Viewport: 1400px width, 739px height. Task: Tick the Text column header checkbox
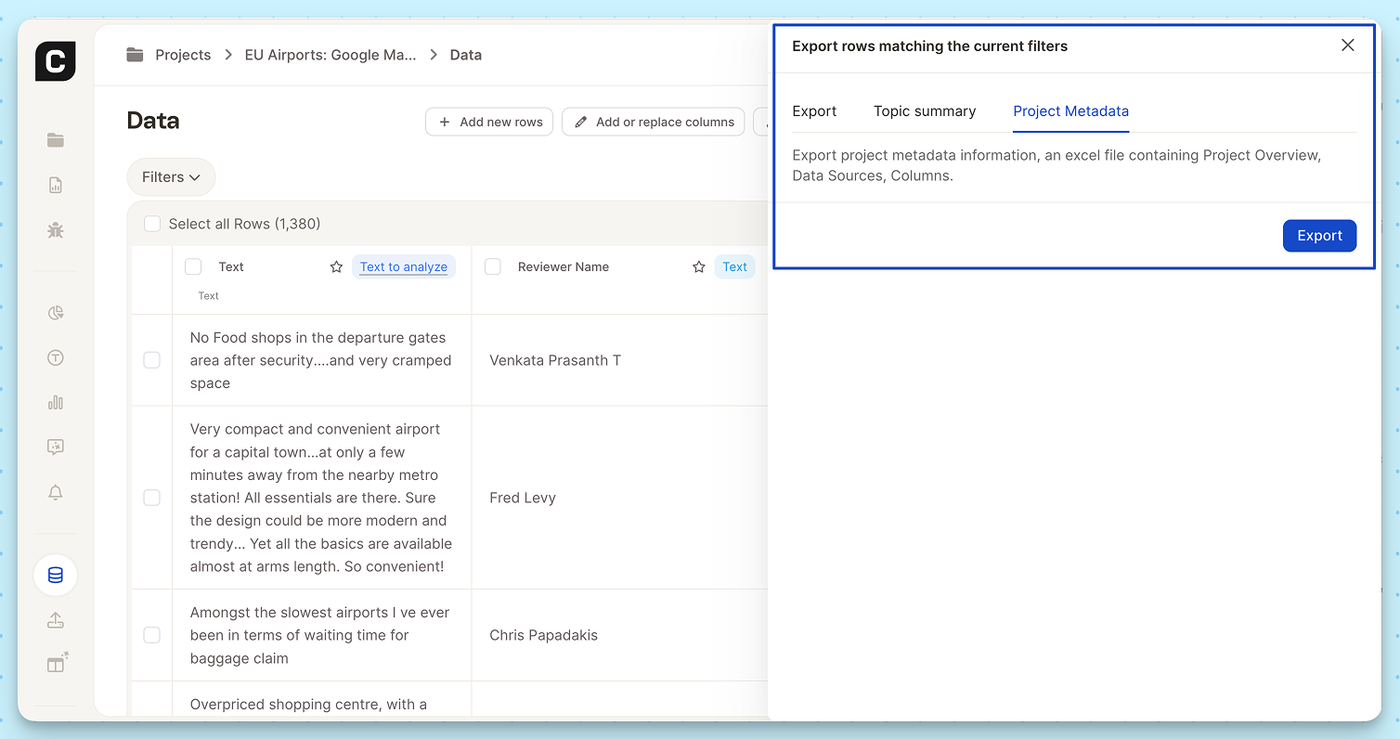(193, 267)
